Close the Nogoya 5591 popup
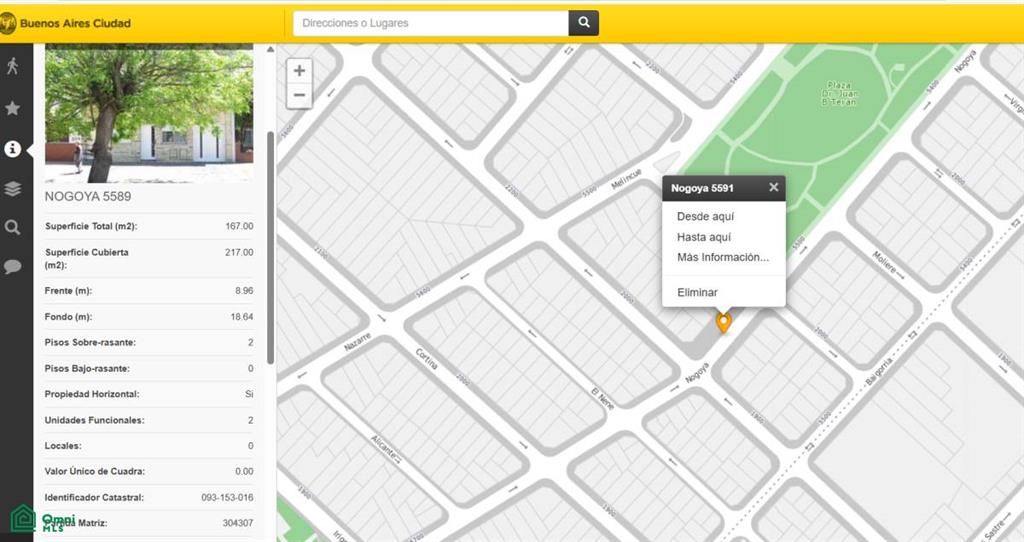This screenshot has height=542, width=1024. point(773,187)
